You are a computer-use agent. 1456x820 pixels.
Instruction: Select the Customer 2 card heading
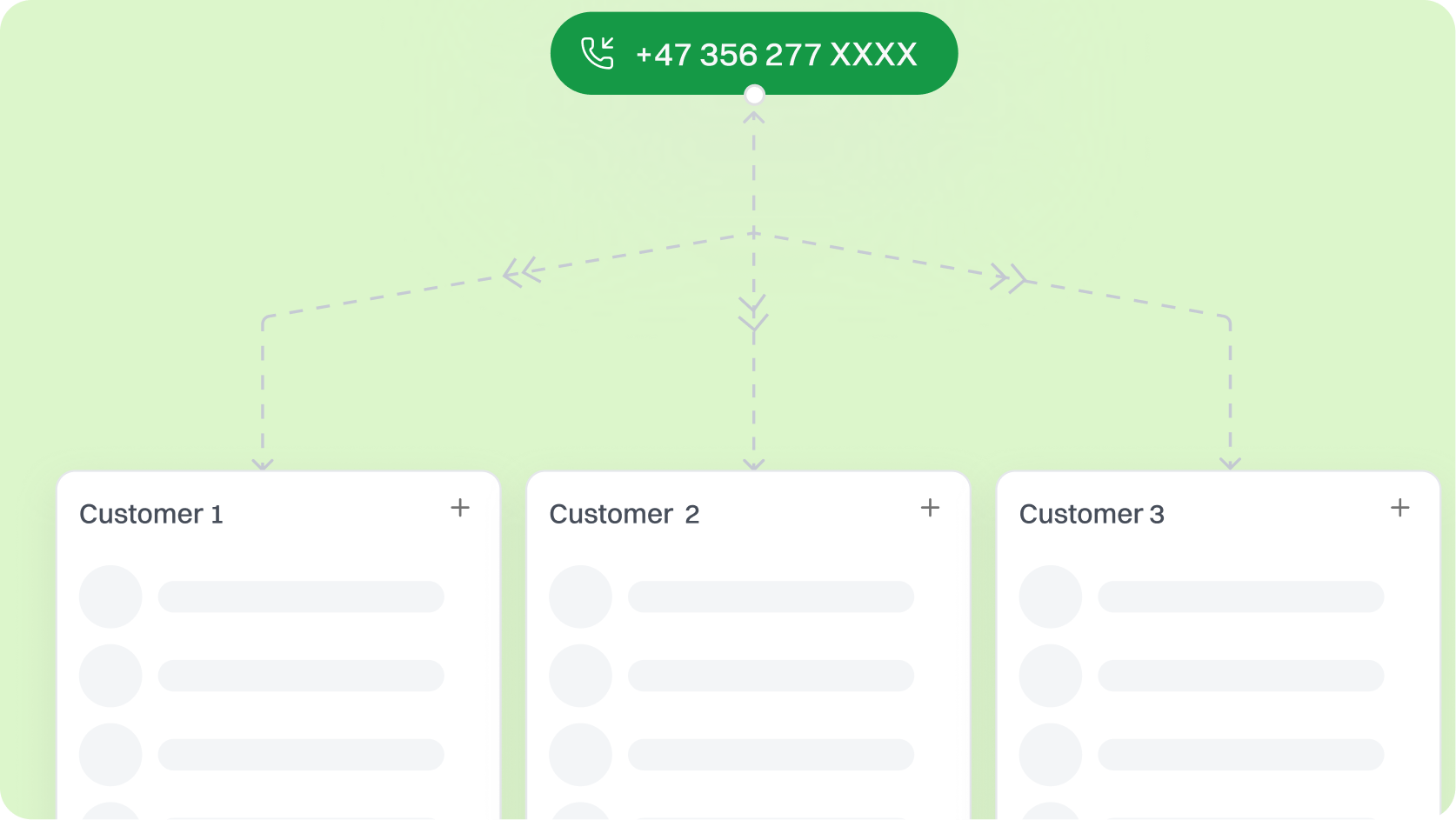(x=624, y=514)
